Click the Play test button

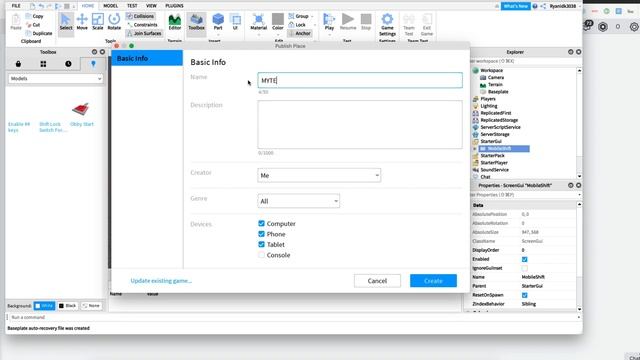[329, 22]
